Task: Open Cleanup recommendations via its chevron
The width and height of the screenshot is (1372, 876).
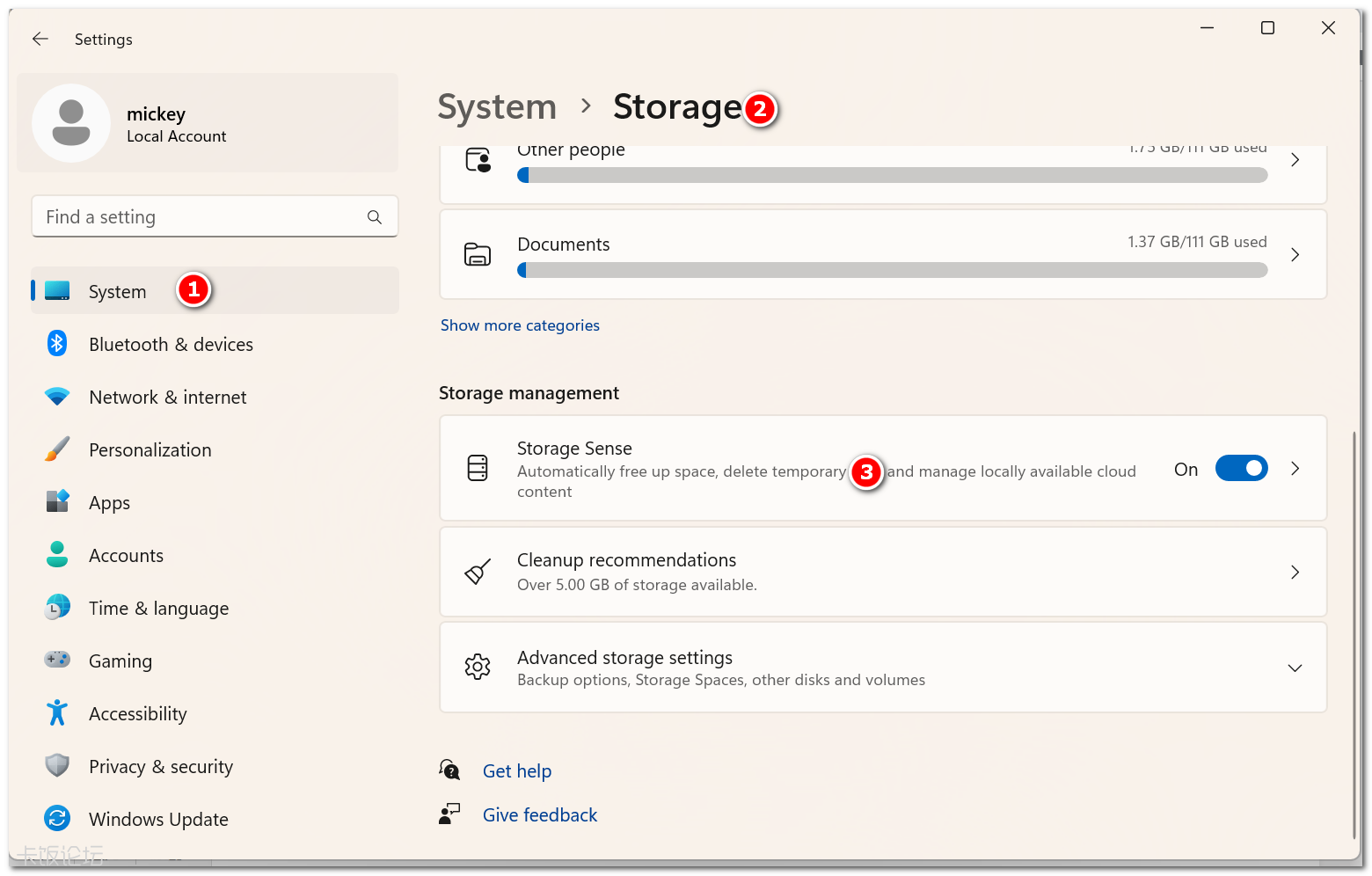Action: (1295, 572)
